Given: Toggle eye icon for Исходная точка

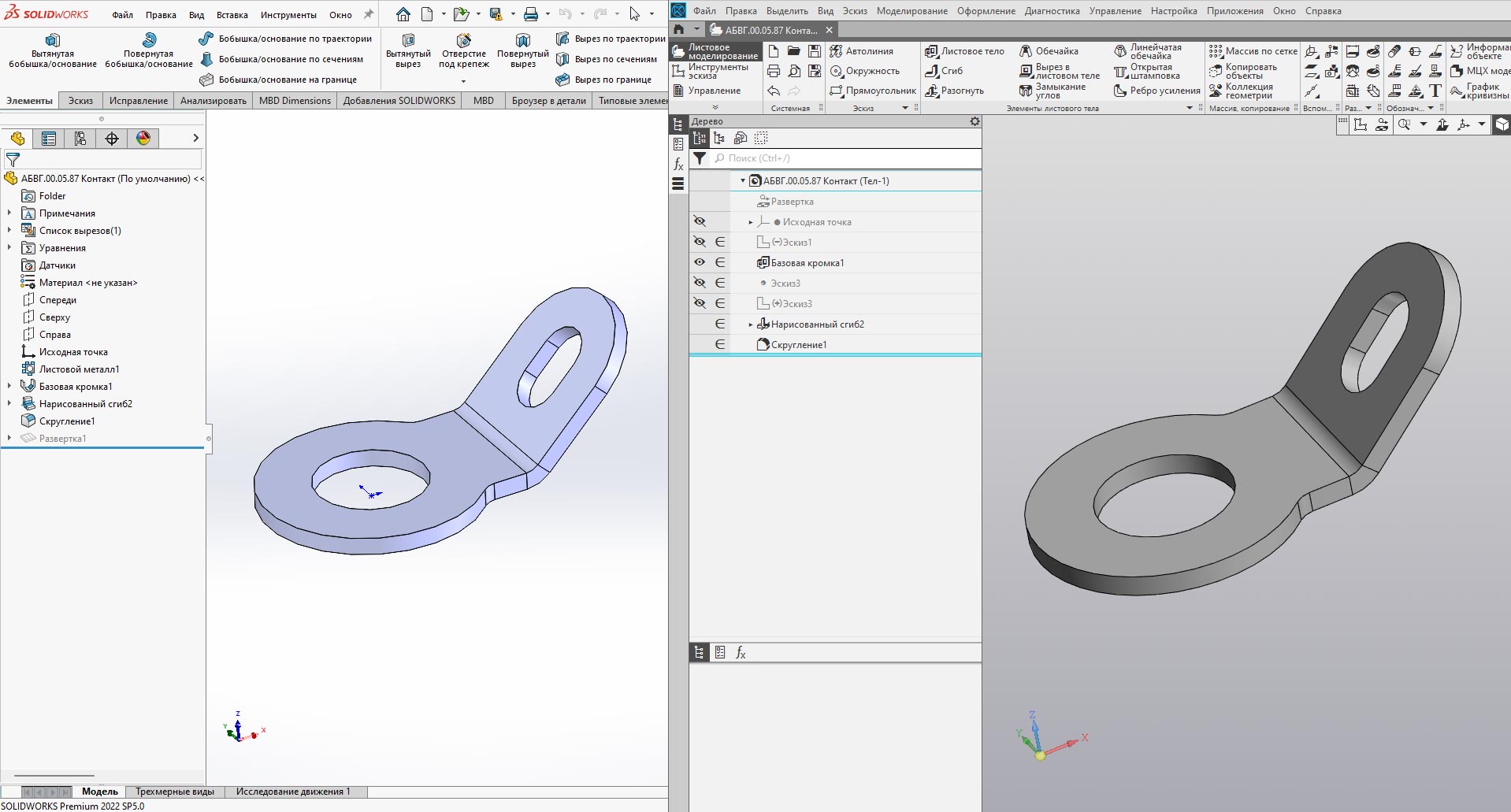Looking at the screenshot, I should [700, 222].
